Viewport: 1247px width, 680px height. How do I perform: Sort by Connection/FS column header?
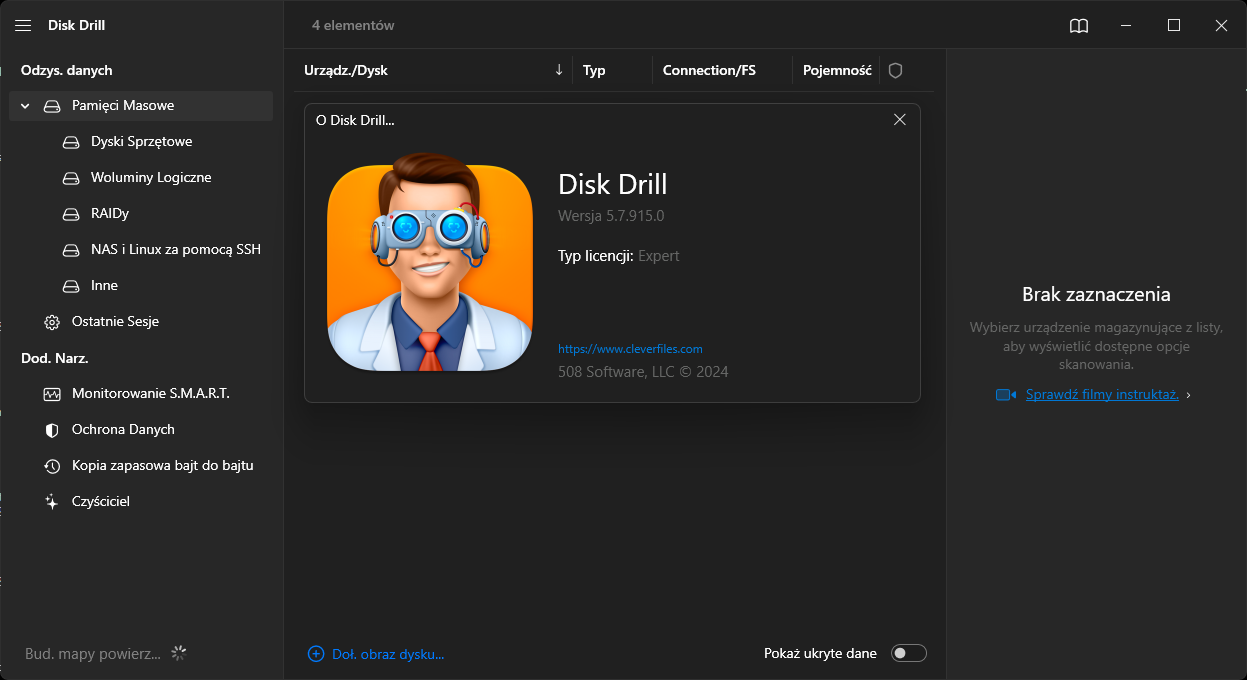click(709, 71)
